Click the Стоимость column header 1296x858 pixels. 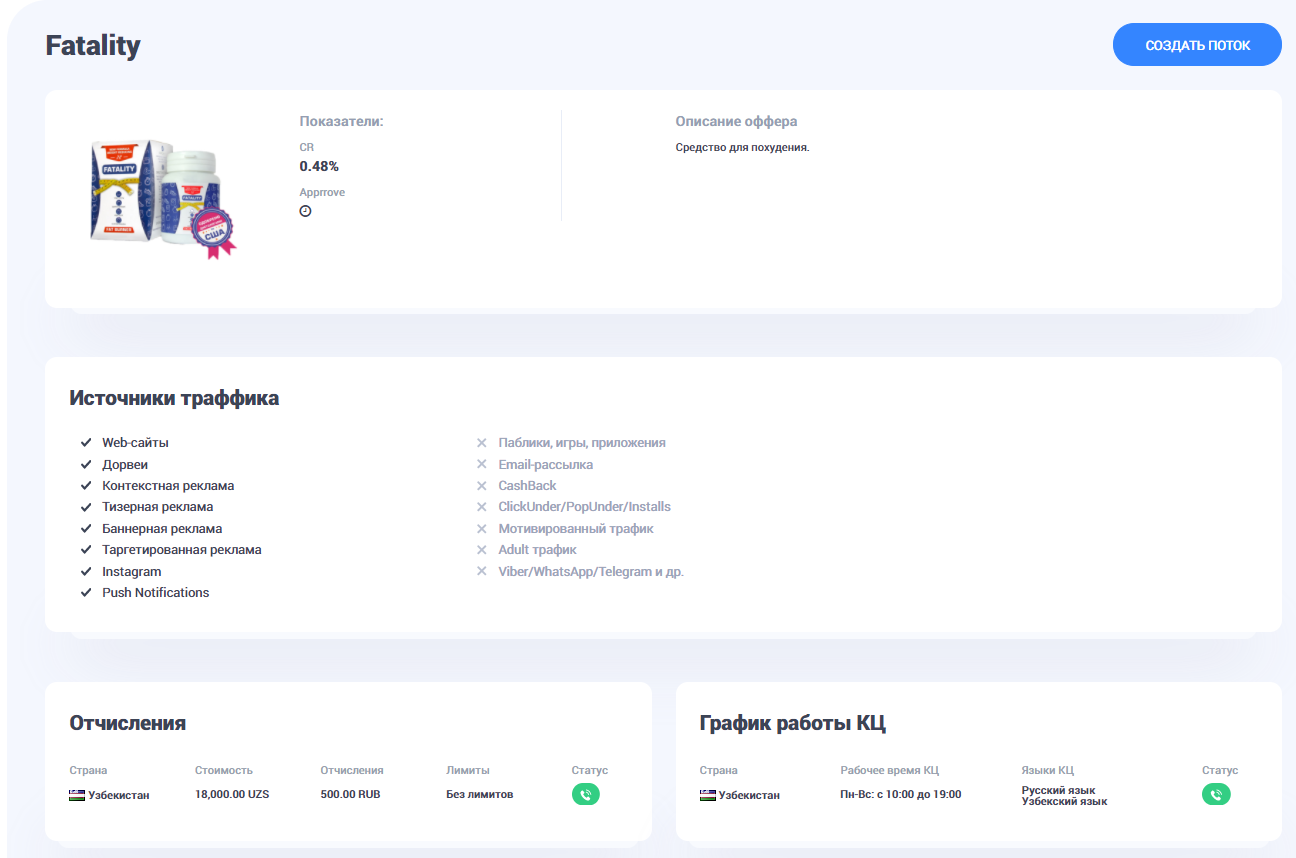coord(224,770)
